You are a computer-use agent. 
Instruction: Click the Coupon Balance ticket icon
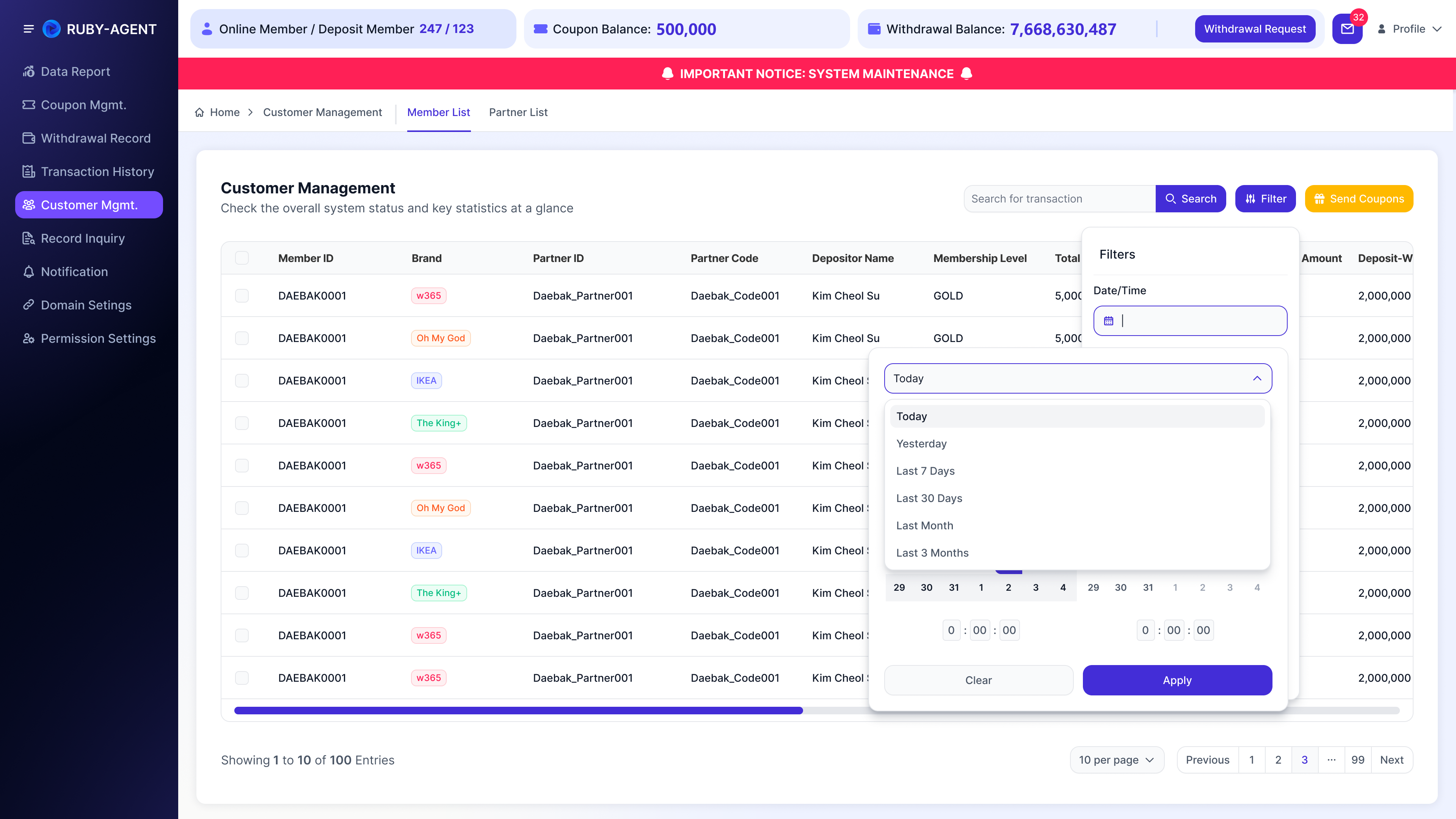point(540,29)
